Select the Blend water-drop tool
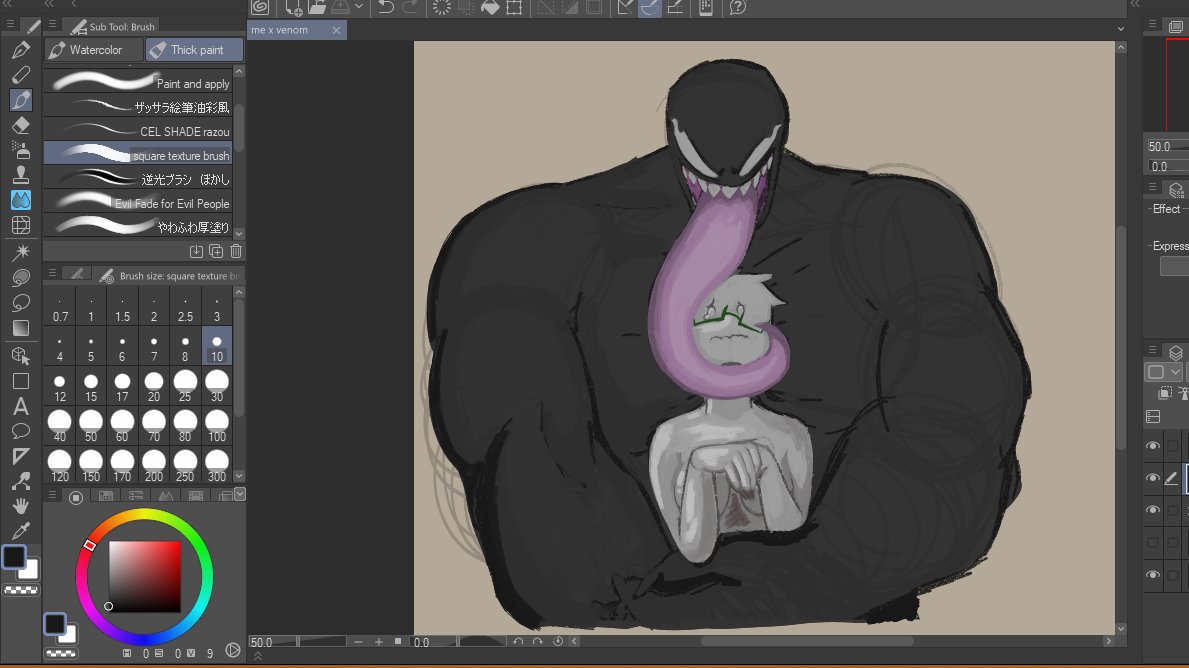This screenshot has width=1189, height=668. (x=20, y=200)
